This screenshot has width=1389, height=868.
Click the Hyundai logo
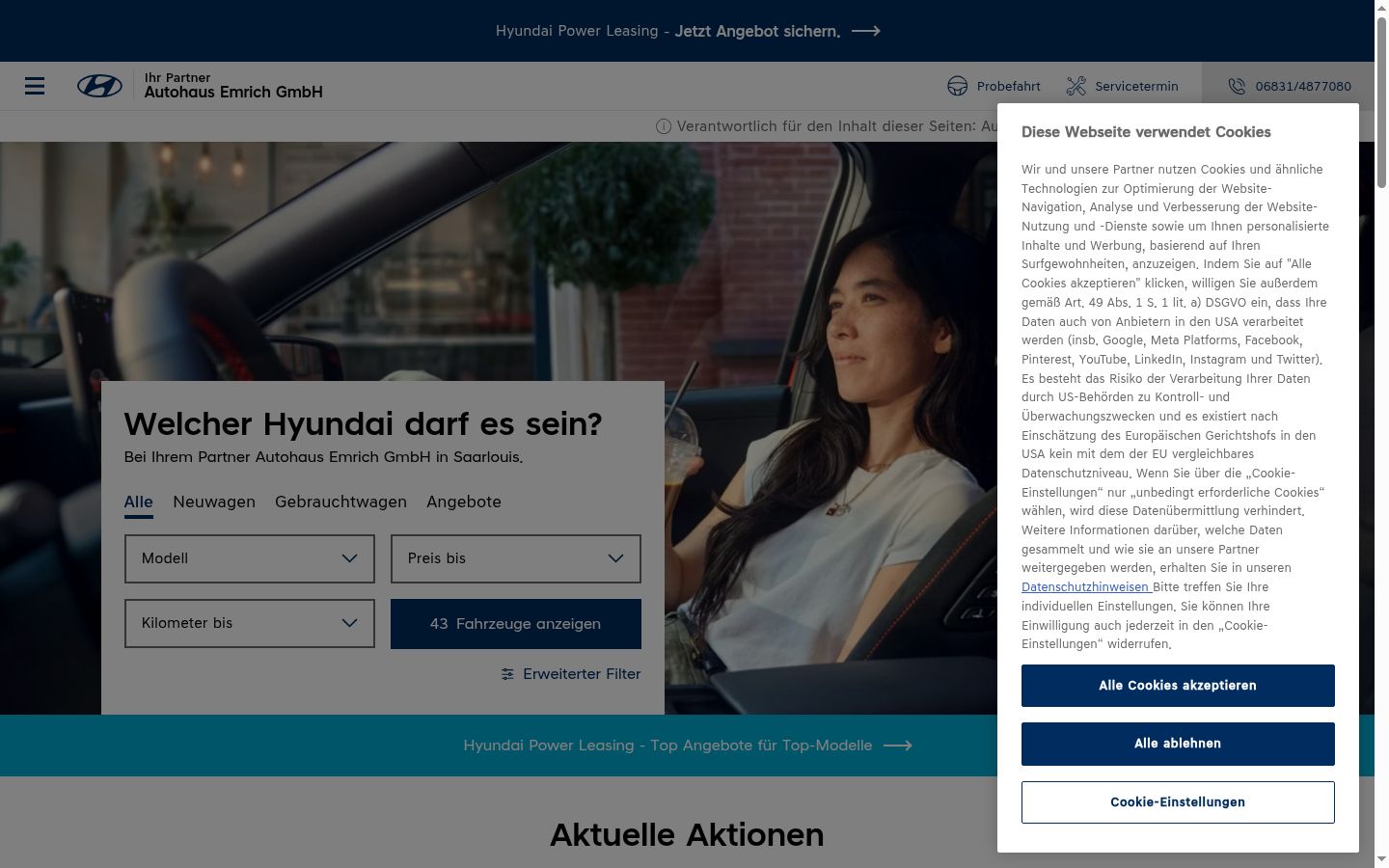99,86
